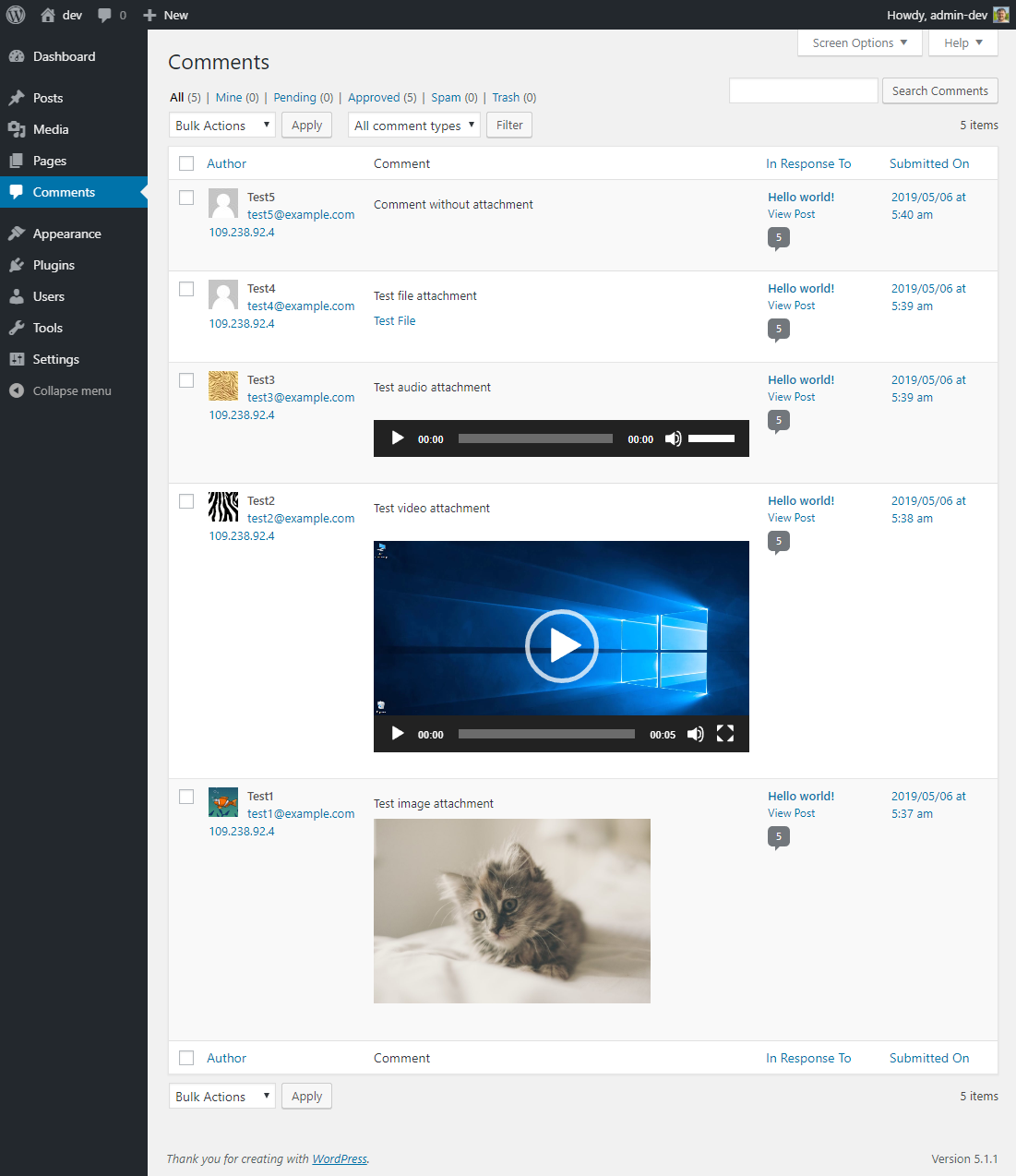Adjust the audio player volume slider
The height and width of the screenshot is (1176, 1016).
click(x=711, y=438)
